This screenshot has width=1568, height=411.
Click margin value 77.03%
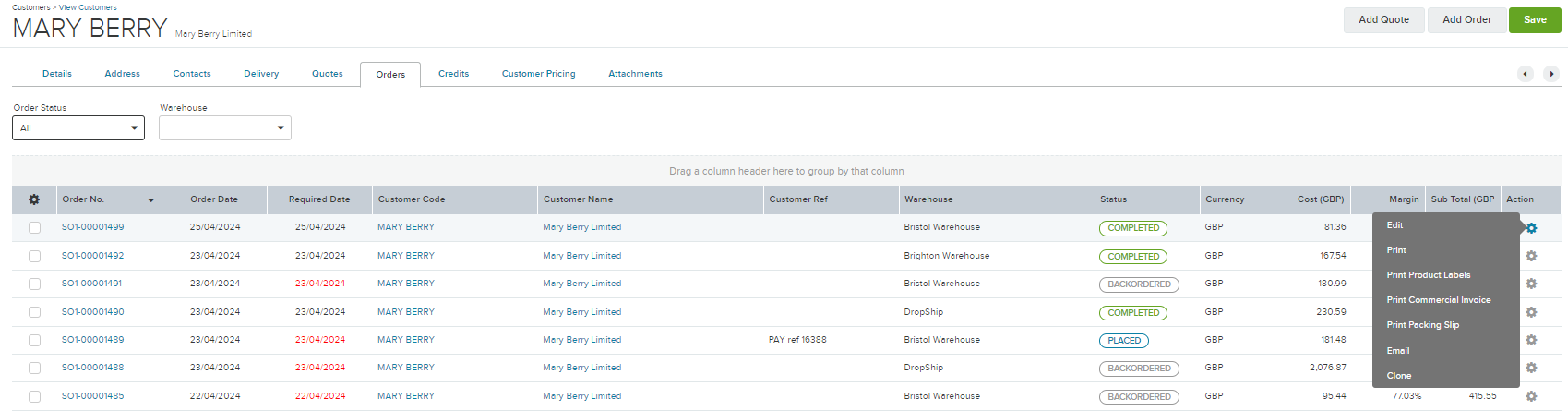(x=1406, y=396)
